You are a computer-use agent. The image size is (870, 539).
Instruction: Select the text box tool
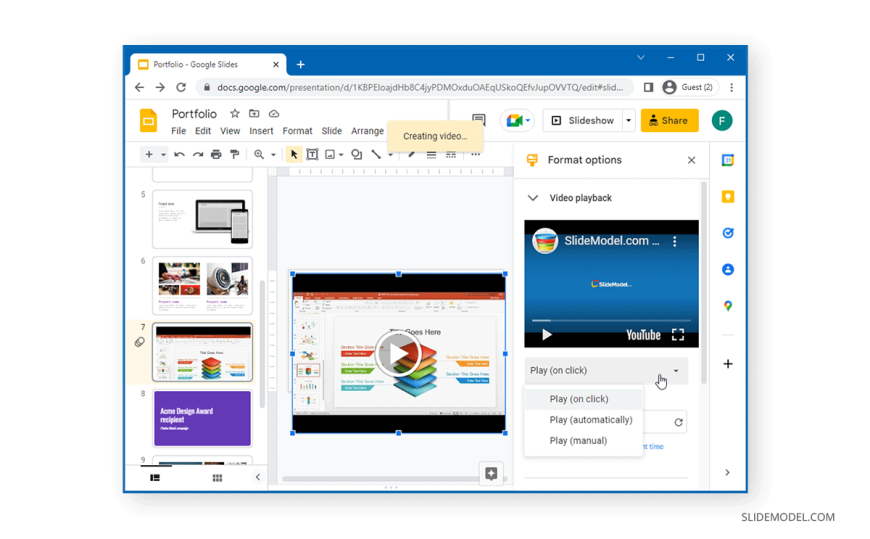(312, 154)
